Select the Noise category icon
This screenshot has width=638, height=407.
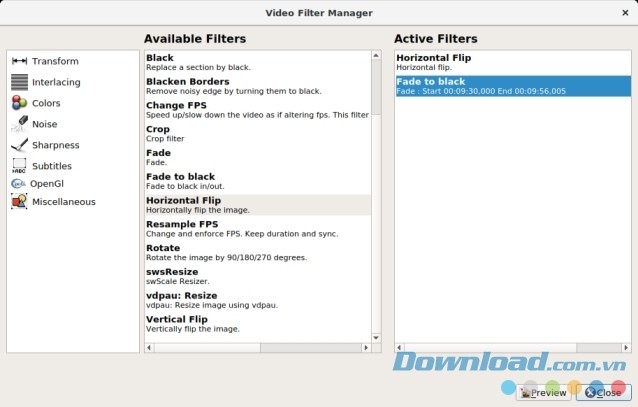click(19, 124)
